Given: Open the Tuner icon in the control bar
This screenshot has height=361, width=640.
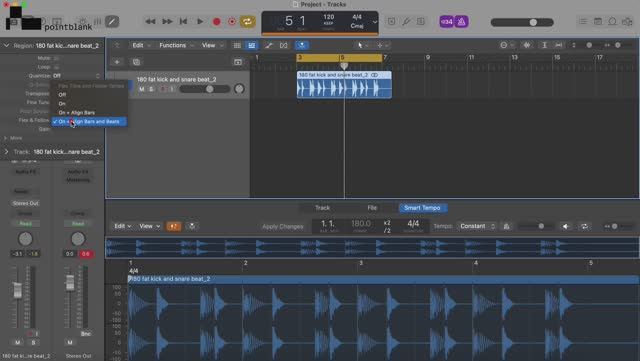Looking at the screenshot, I should pyautogui.click(x=406, y=22).
